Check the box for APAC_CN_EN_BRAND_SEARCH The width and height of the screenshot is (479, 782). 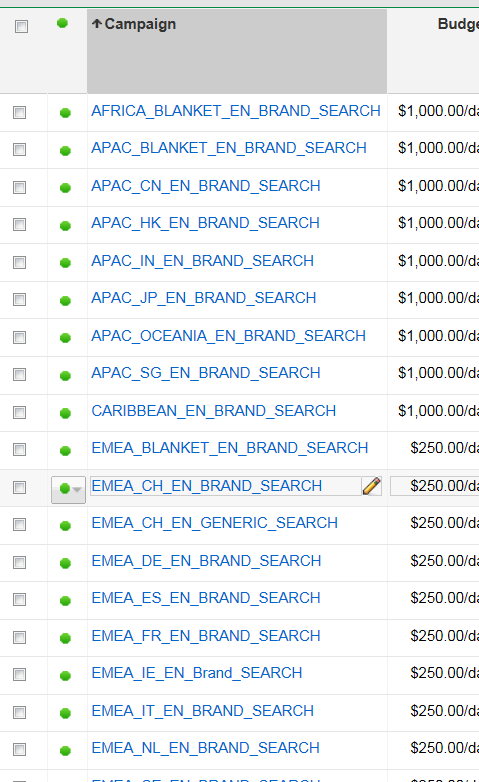click(x=19, y=188)
